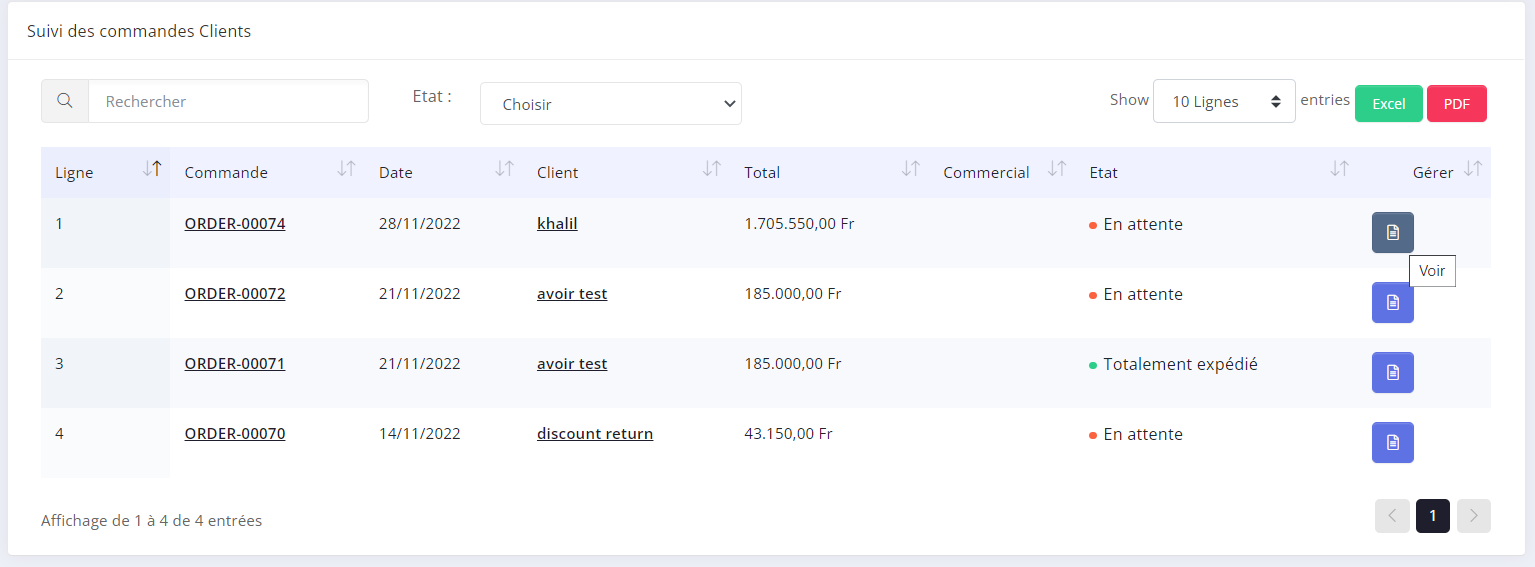Expand the Etat 'Choisir' dropdown

610,104
